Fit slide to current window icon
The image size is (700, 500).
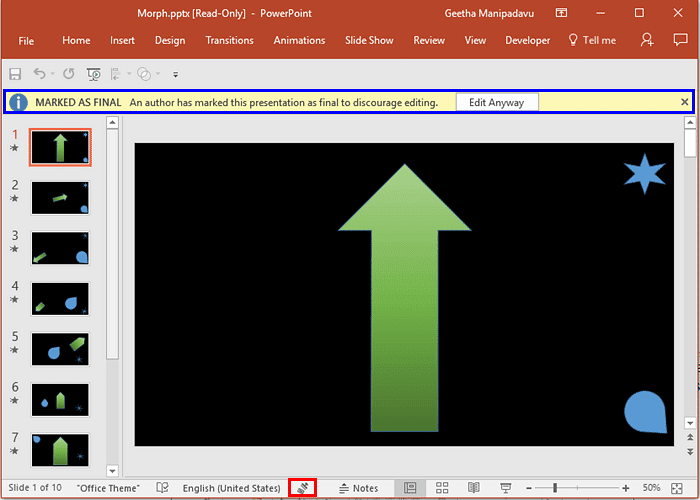pos(677,488)
